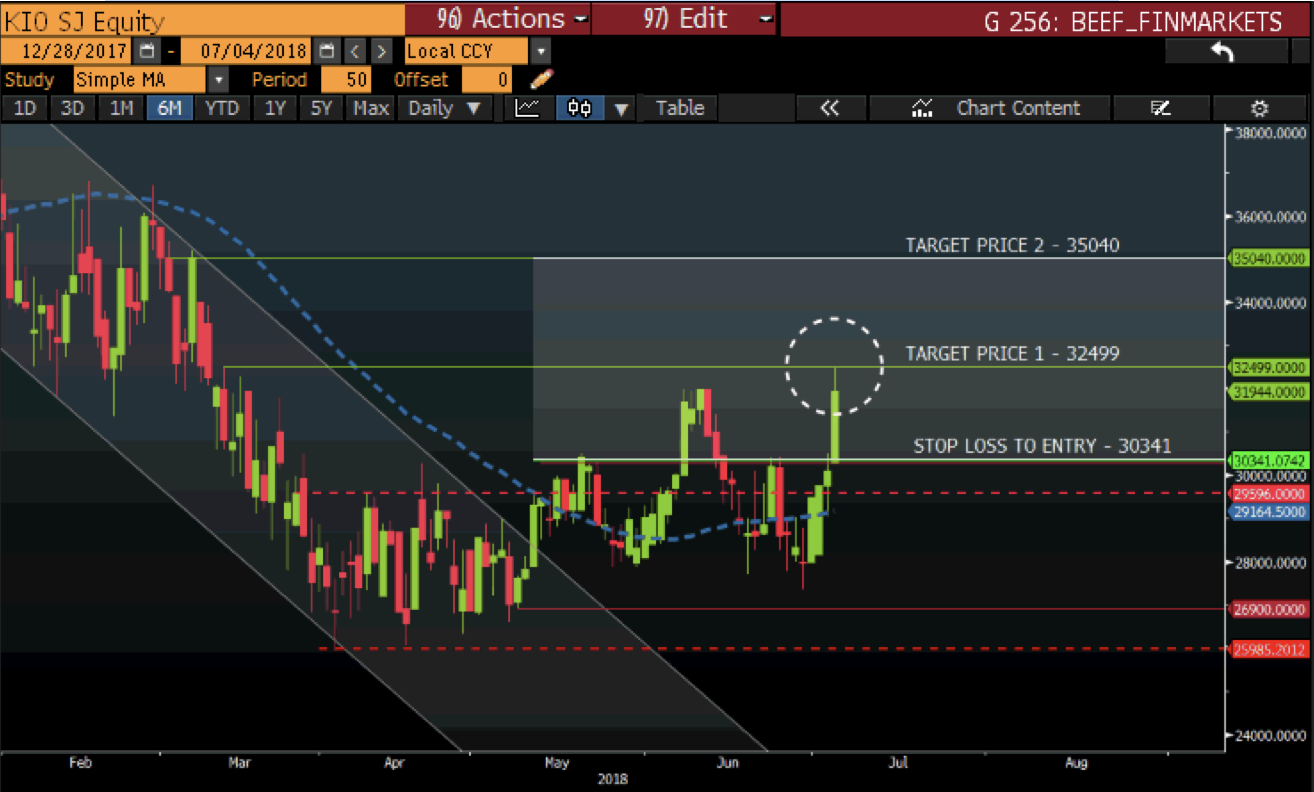Select the 5Y time range
Screen dimensions: 1314x792
[321, 108]
